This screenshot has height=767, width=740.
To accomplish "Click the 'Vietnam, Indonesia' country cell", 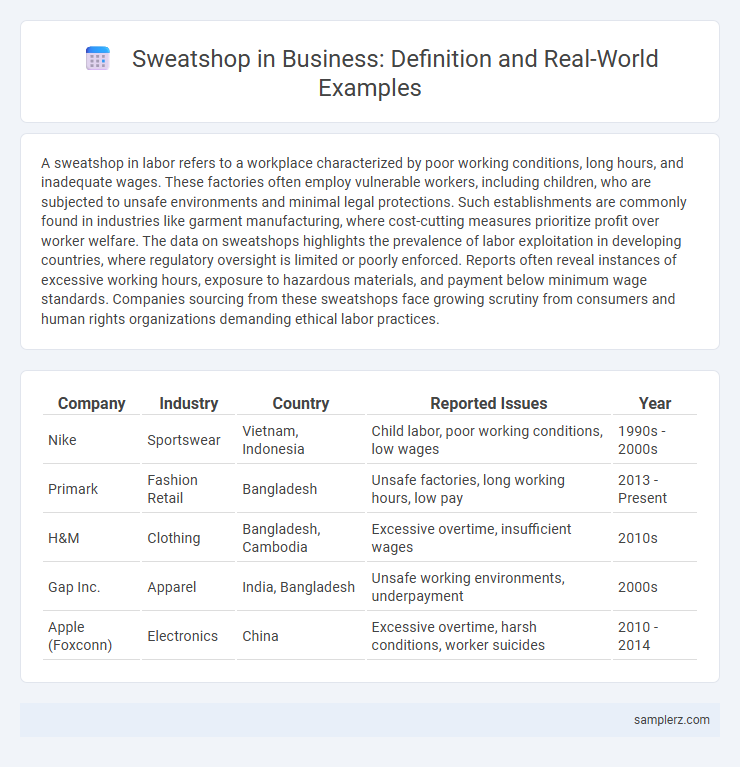I will tap(300, 440).
